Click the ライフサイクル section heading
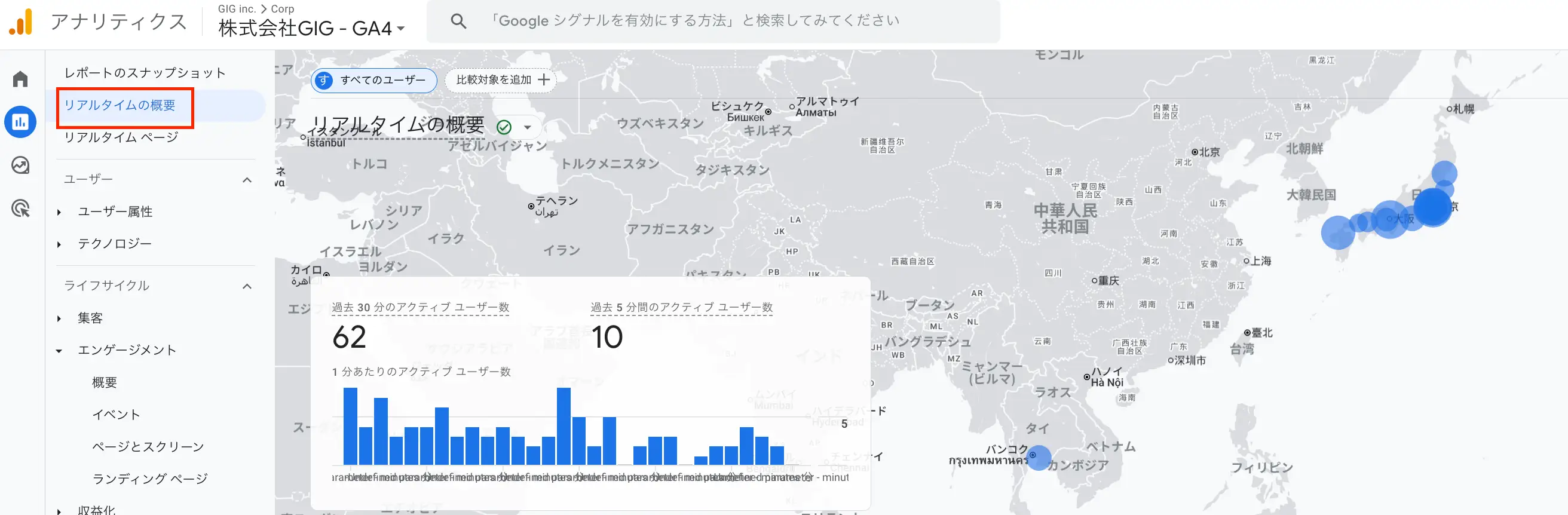The width and height of the screenshot is (1568, 515). [106, 286]
